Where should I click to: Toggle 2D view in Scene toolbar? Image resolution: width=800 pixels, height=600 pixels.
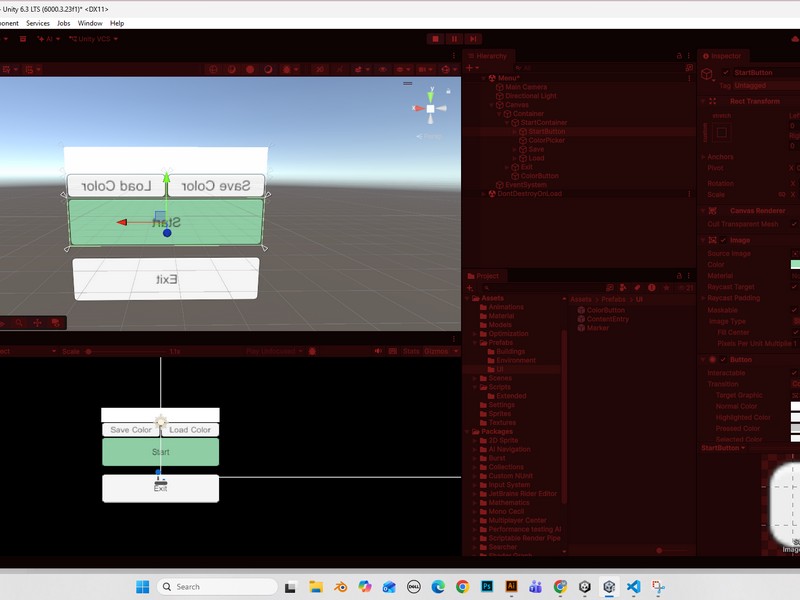click(x=319, y=69)
